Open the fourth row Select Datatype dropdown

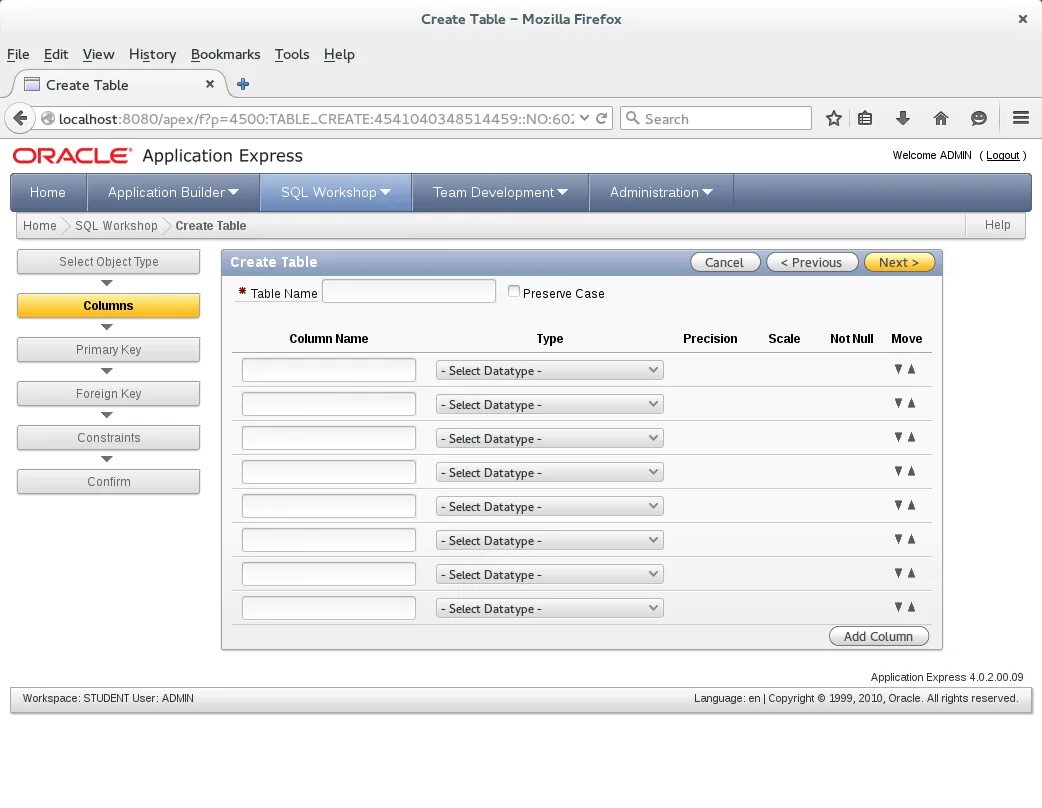pos(550,472)
